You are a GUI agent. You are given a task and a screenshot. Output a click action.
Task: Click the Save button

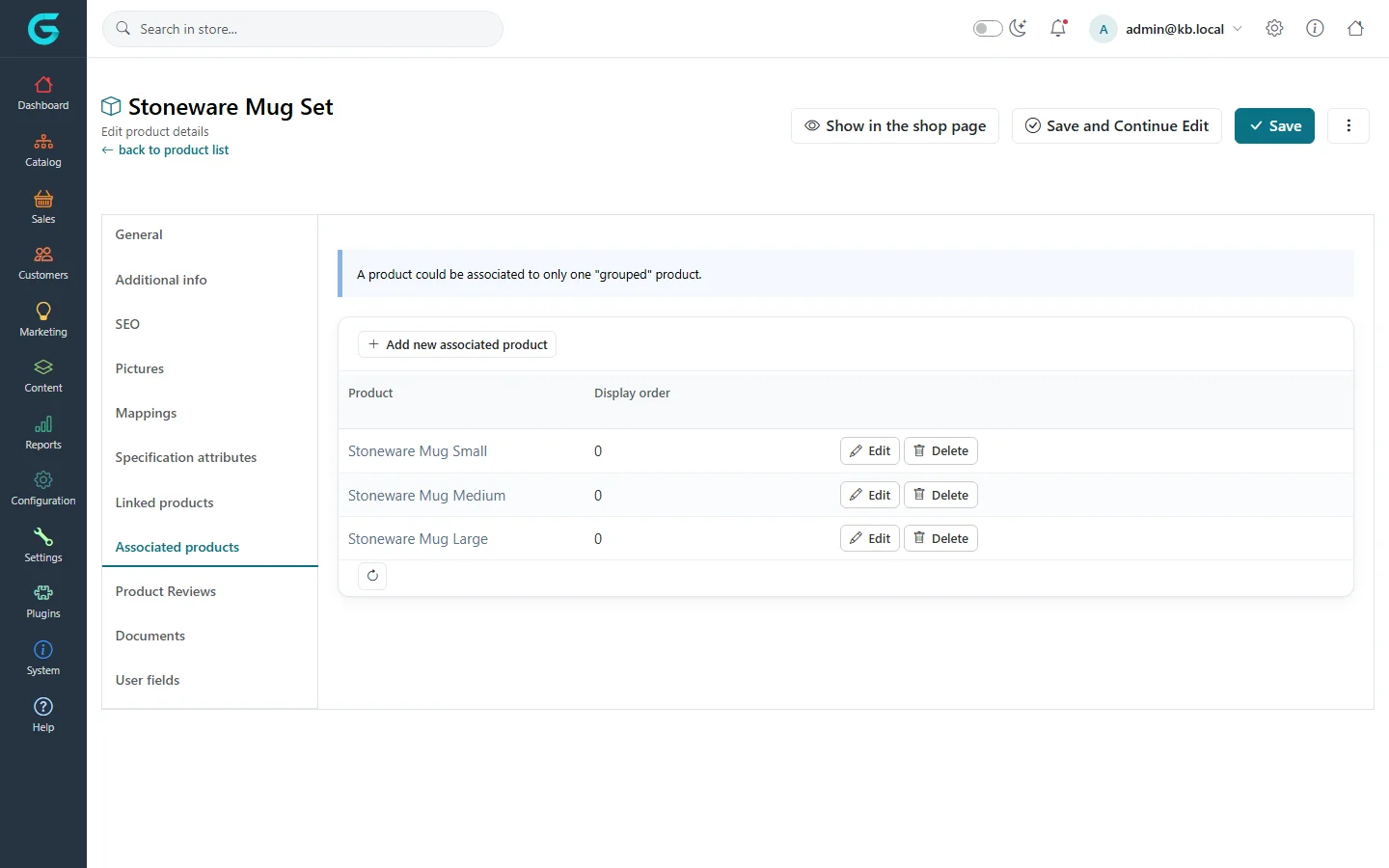tap(1274, 125)
